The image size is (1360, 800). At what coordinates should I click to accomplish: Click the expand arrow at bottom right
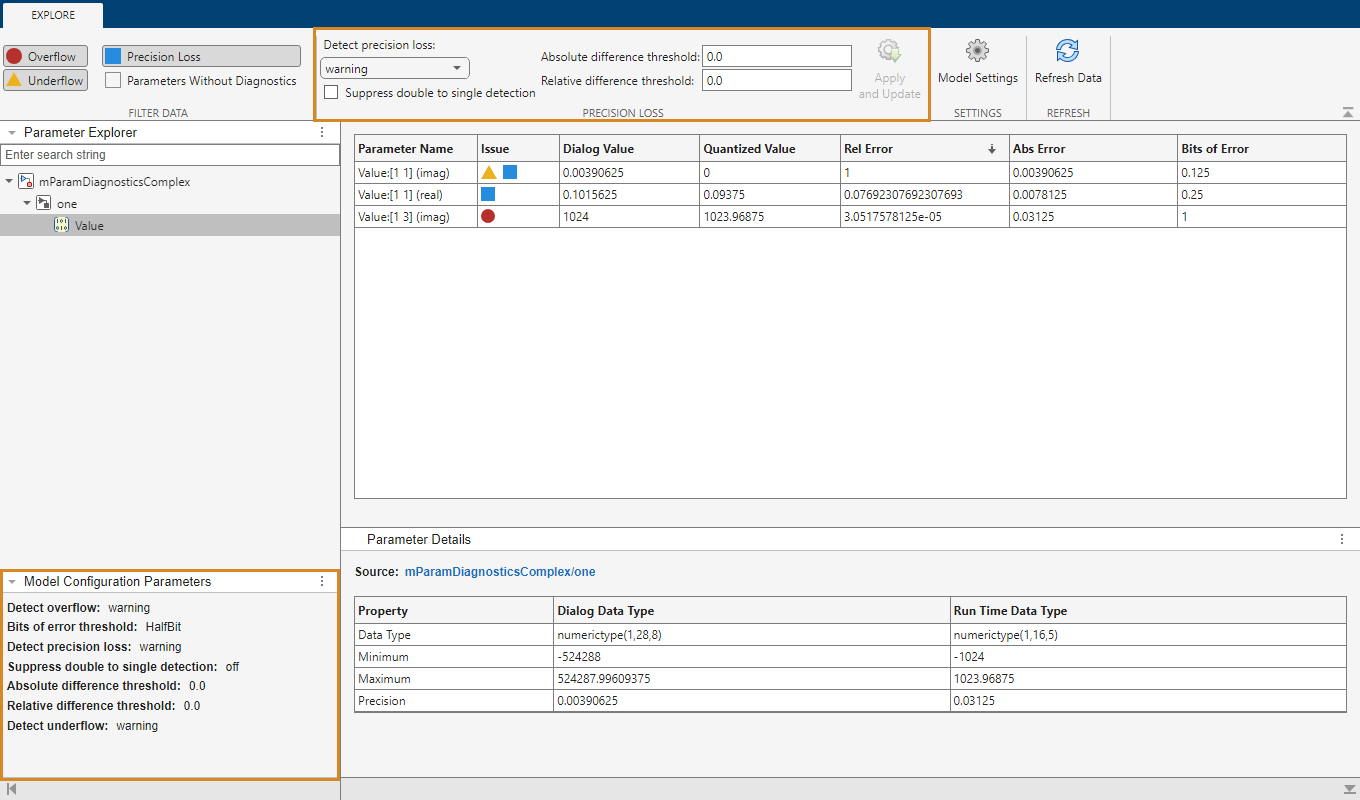point(1348,789)
